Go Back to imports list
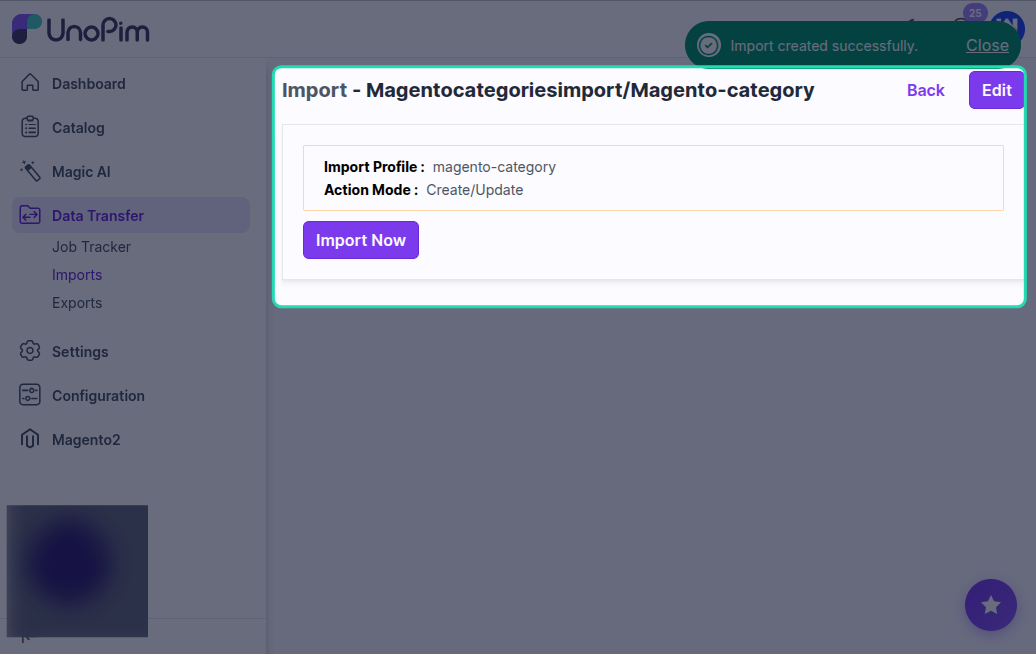Screen dimensions: 1036x654 [x=926, y=90]
